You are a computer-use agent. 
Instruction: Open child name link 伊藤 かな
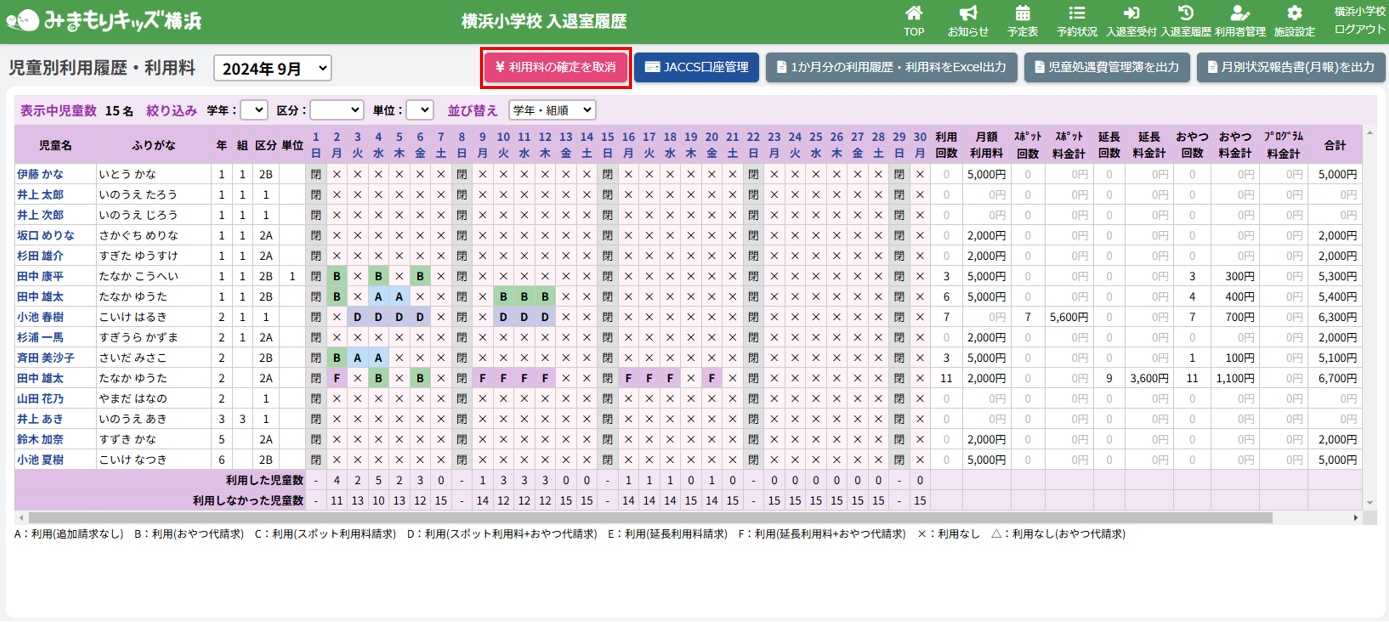coord(40,174)
